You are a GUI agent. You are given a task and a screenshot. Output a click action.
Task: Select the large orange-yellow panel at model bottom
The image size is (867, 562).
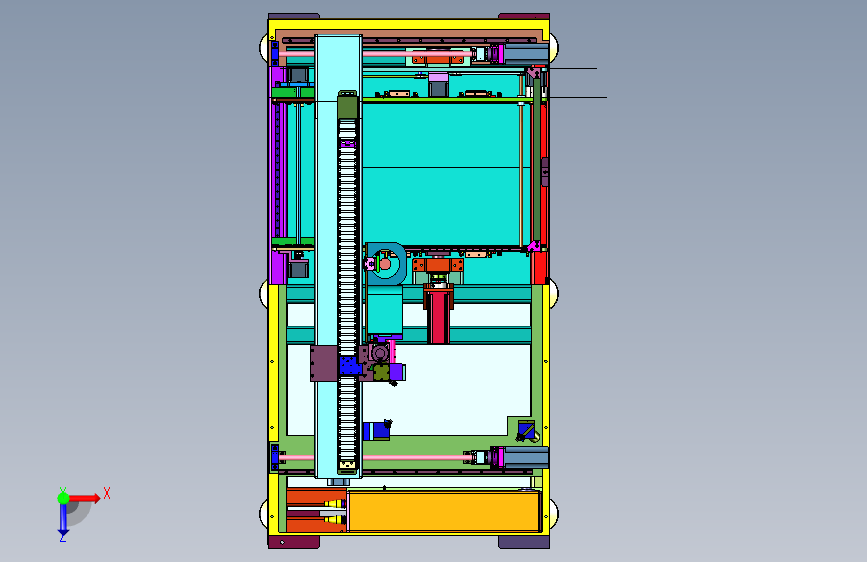point(443,512)
